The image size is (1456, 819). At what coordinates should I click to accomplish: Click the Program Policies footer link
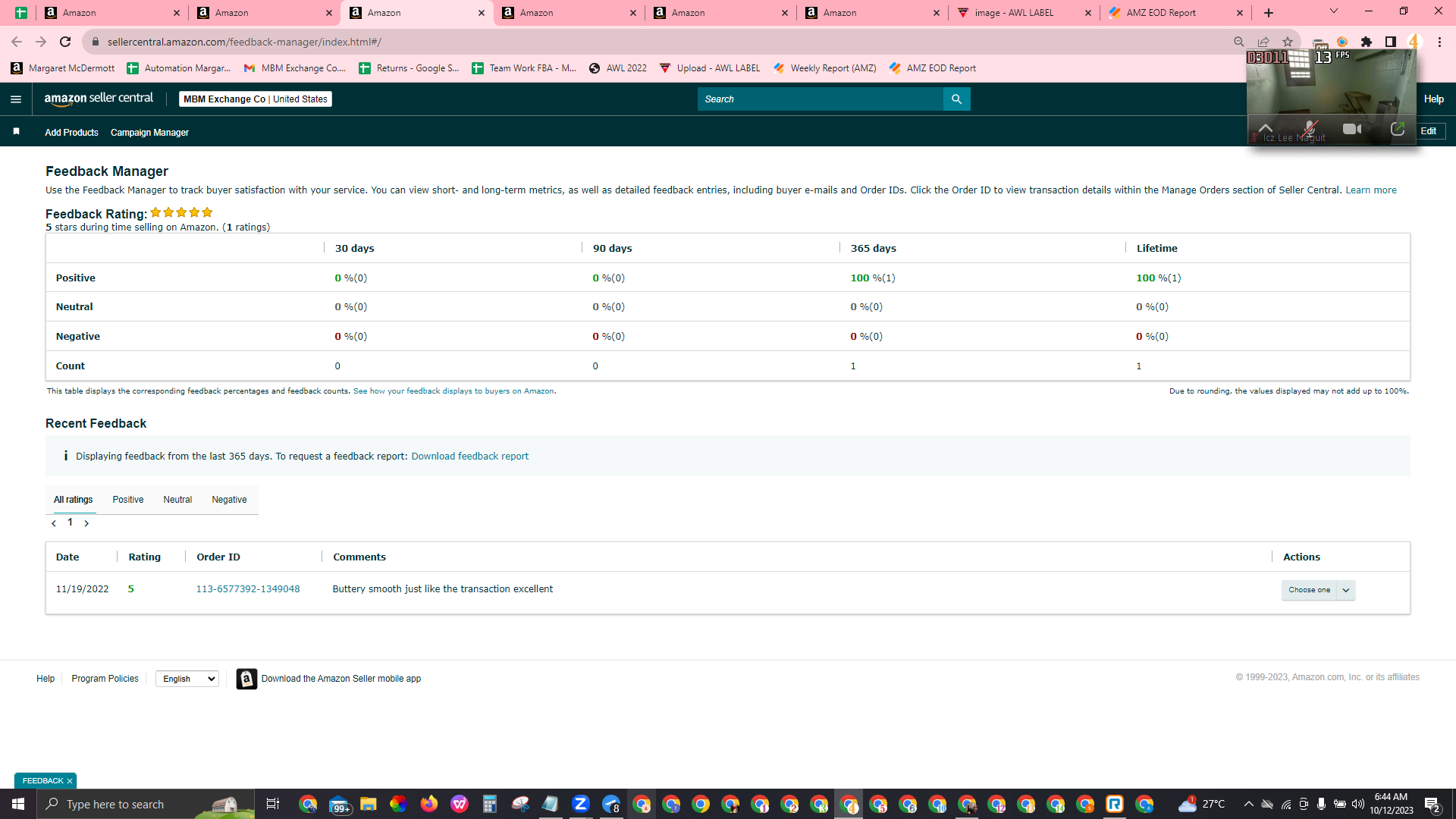tap(105, 679)
